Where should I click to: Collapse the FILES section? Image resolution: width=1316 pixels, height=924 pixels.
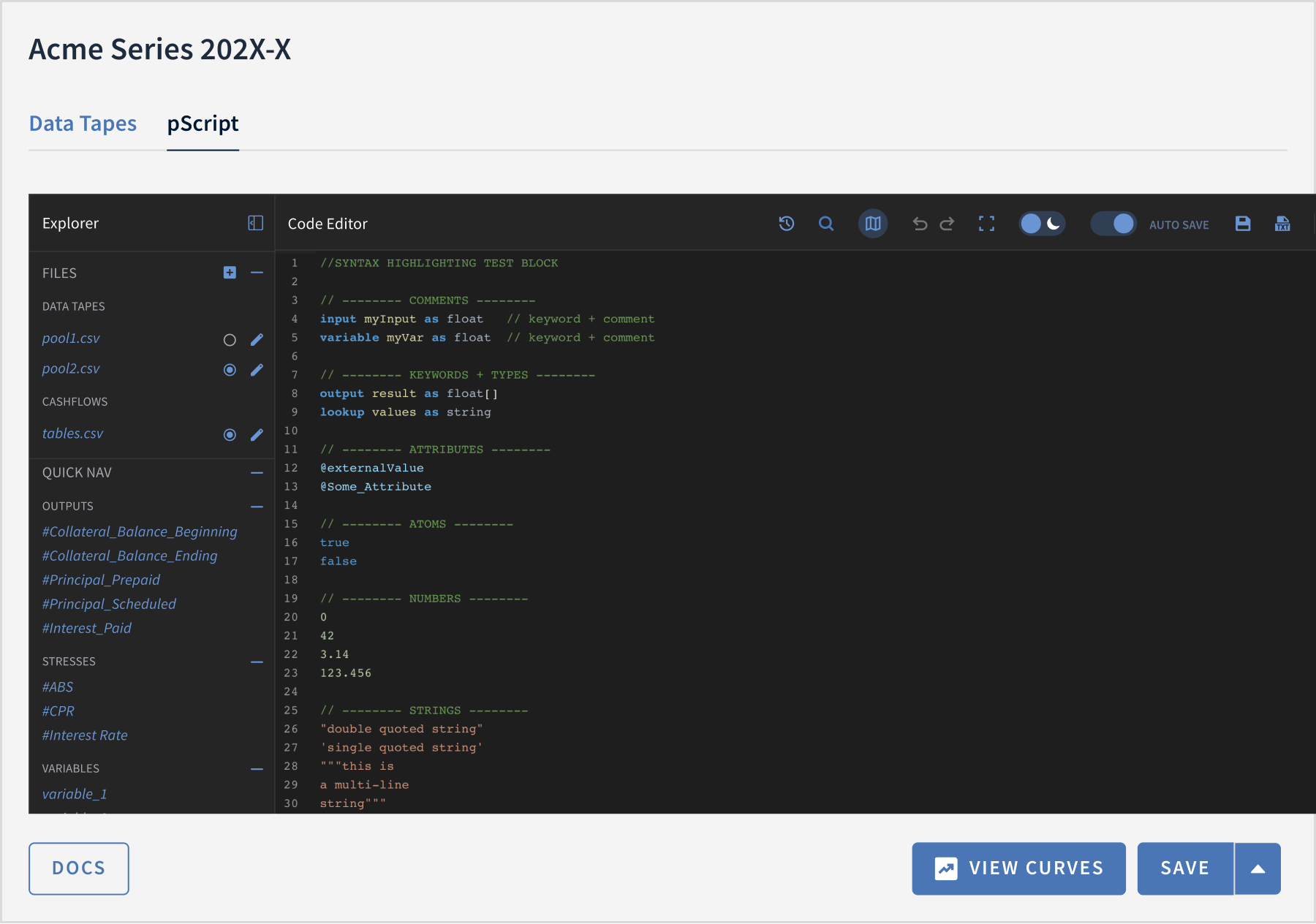tap(257, 273)
